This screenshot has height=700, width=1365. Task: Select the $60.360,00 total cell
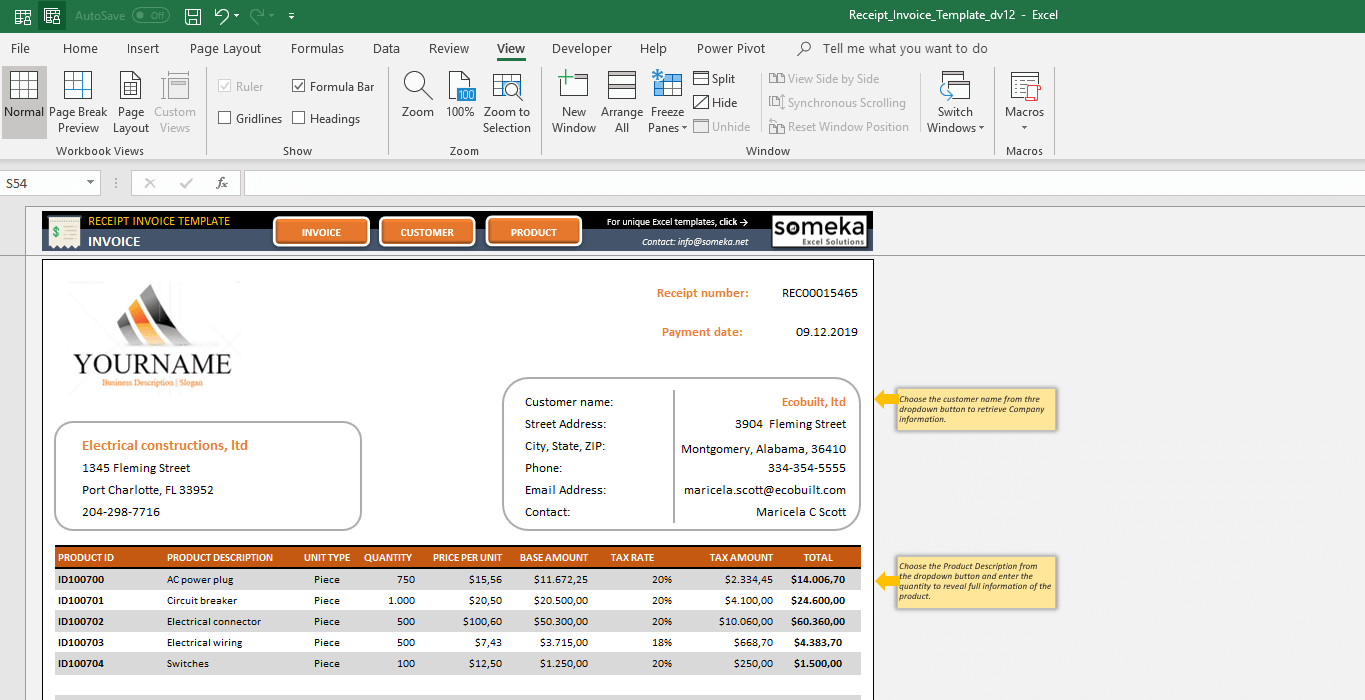point(818,622)
